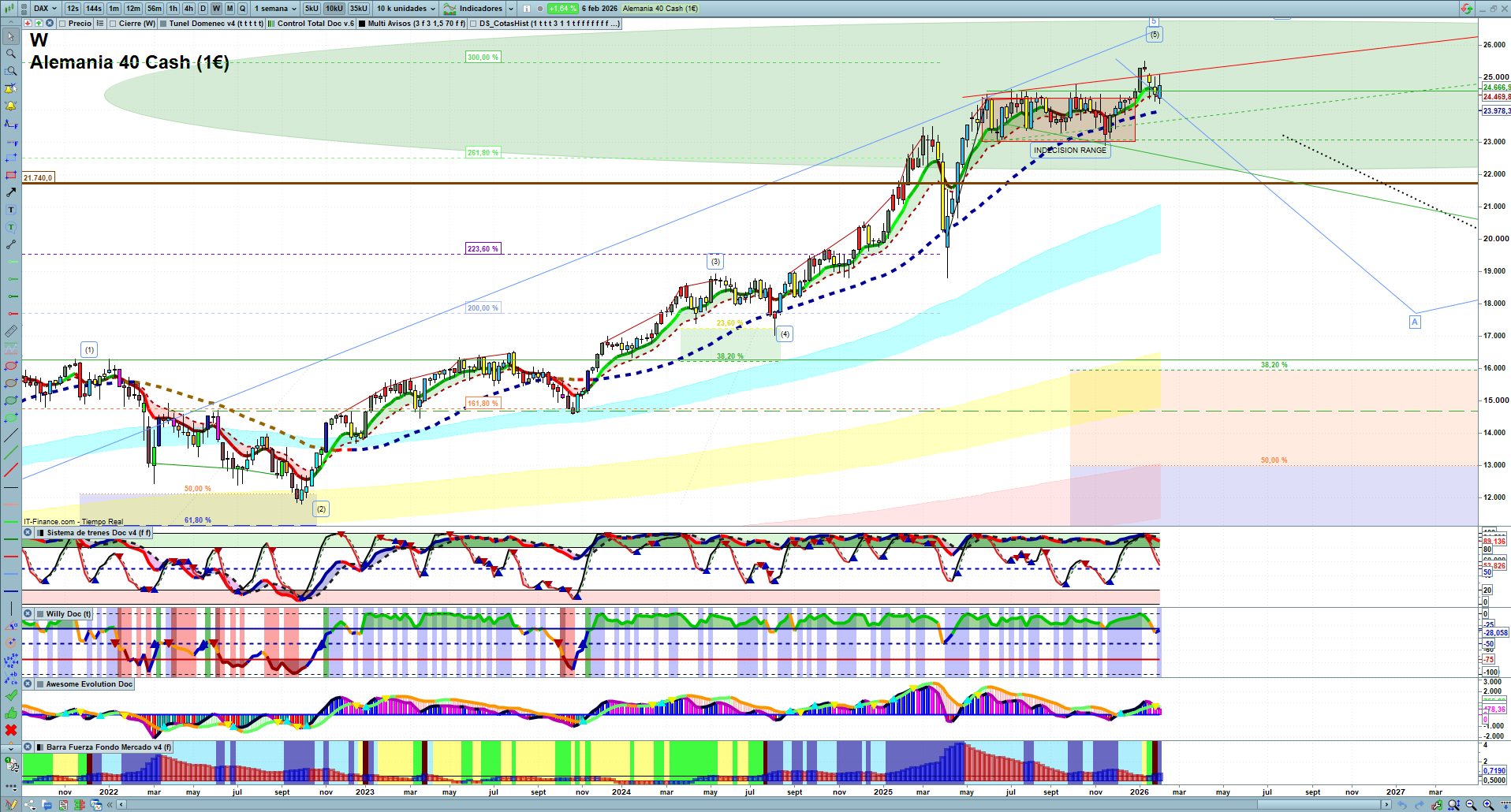Toggle Sistema de trenes Doc v4 visibility
Image resolution: width=1511 pixels, height=812 pixels.
click(x=40, y=533)
